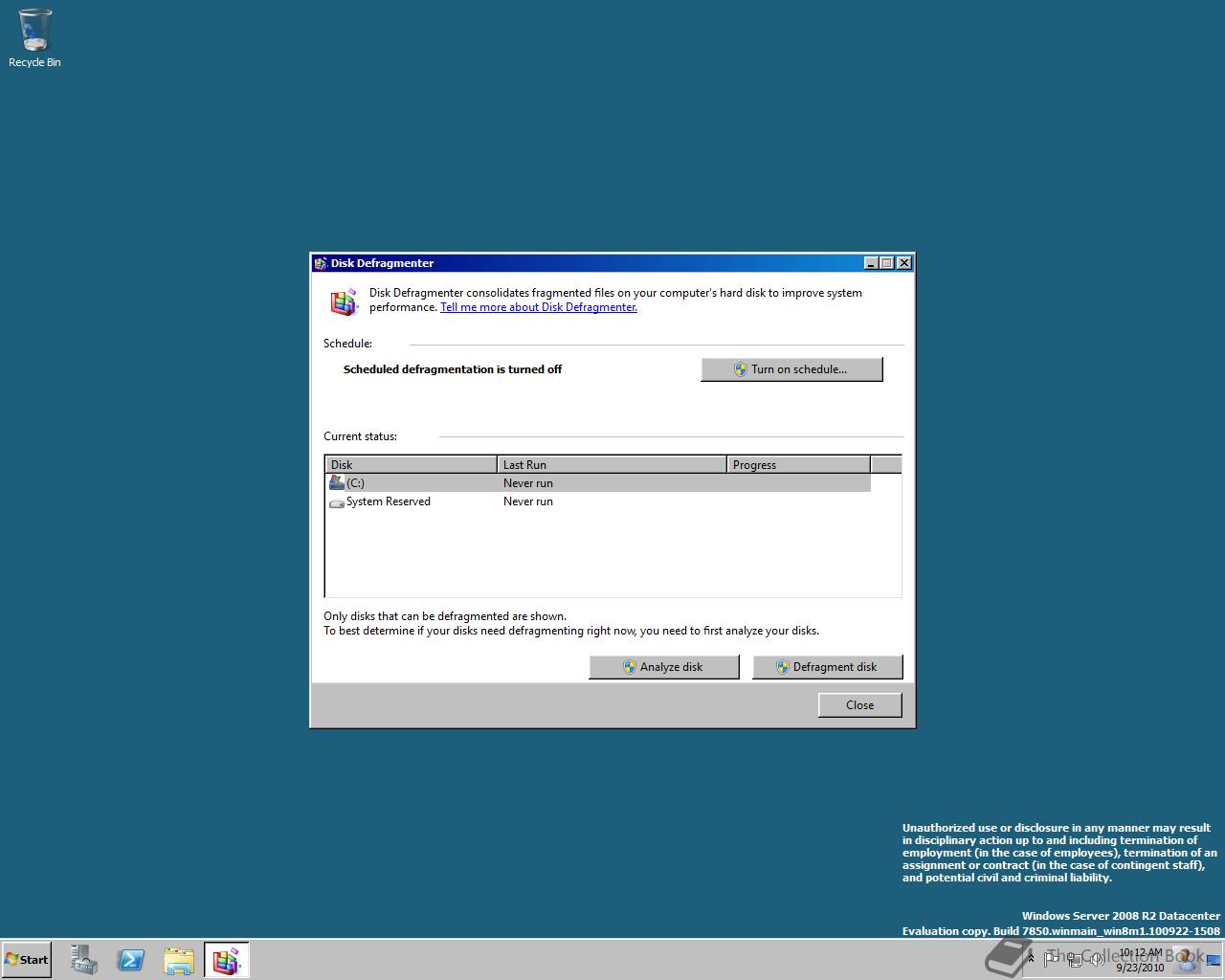The height and width of the screenshot is (980, 1225).
Task: Click the large Disk Defragmenter icon in dialog
Action: [344, 301]
